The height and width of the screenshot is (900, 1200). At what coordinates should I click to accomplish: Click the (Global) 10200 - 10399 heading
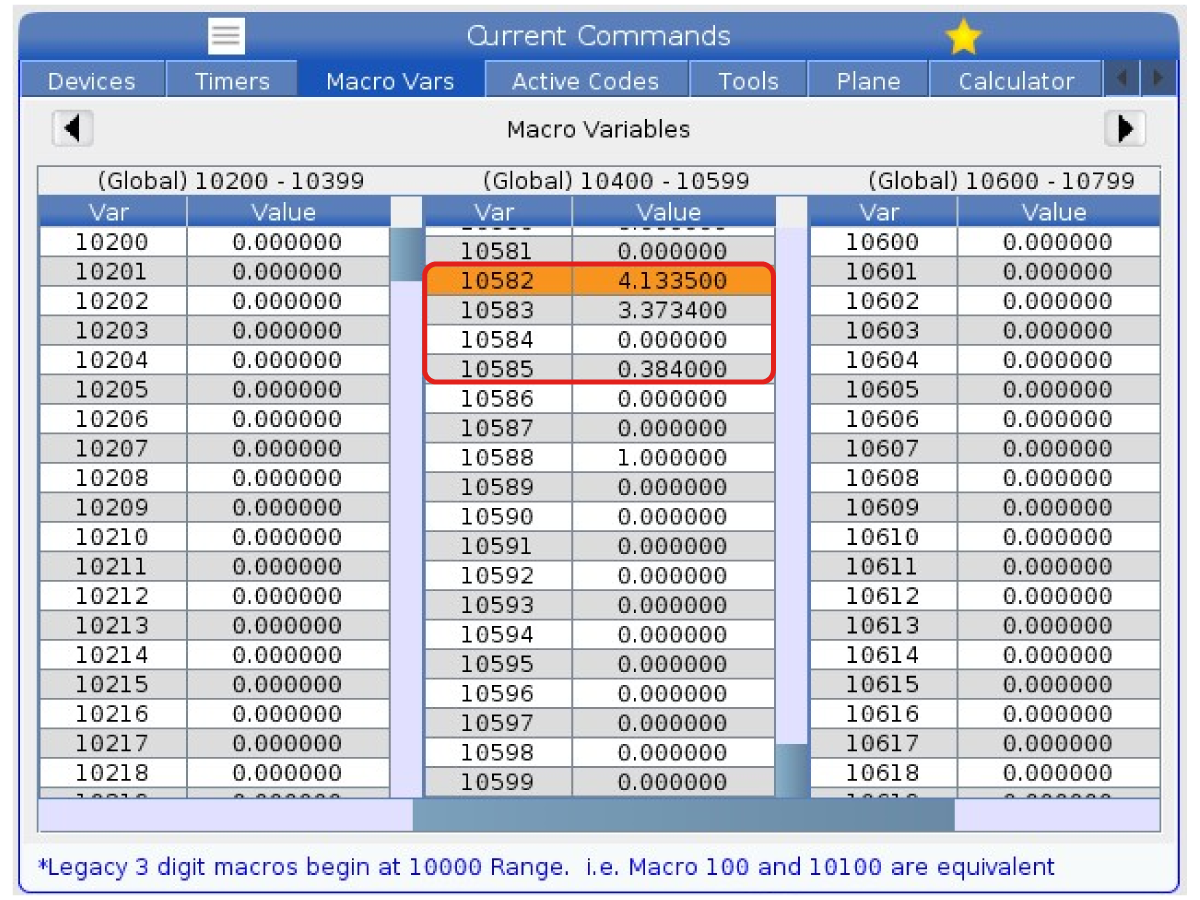[231, 181]
